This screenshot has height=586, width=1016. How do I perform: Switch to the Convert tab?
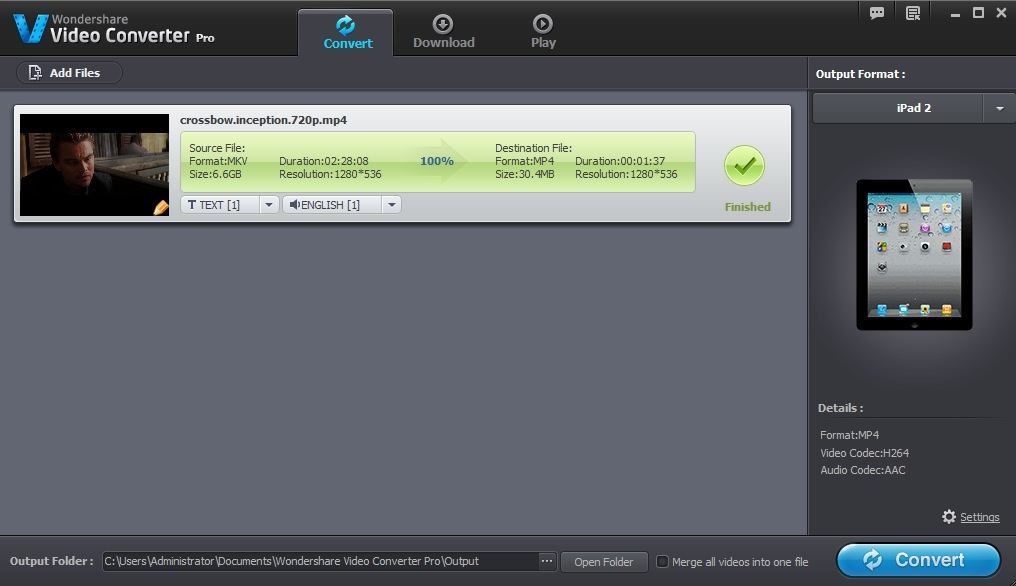click(347, 33)
